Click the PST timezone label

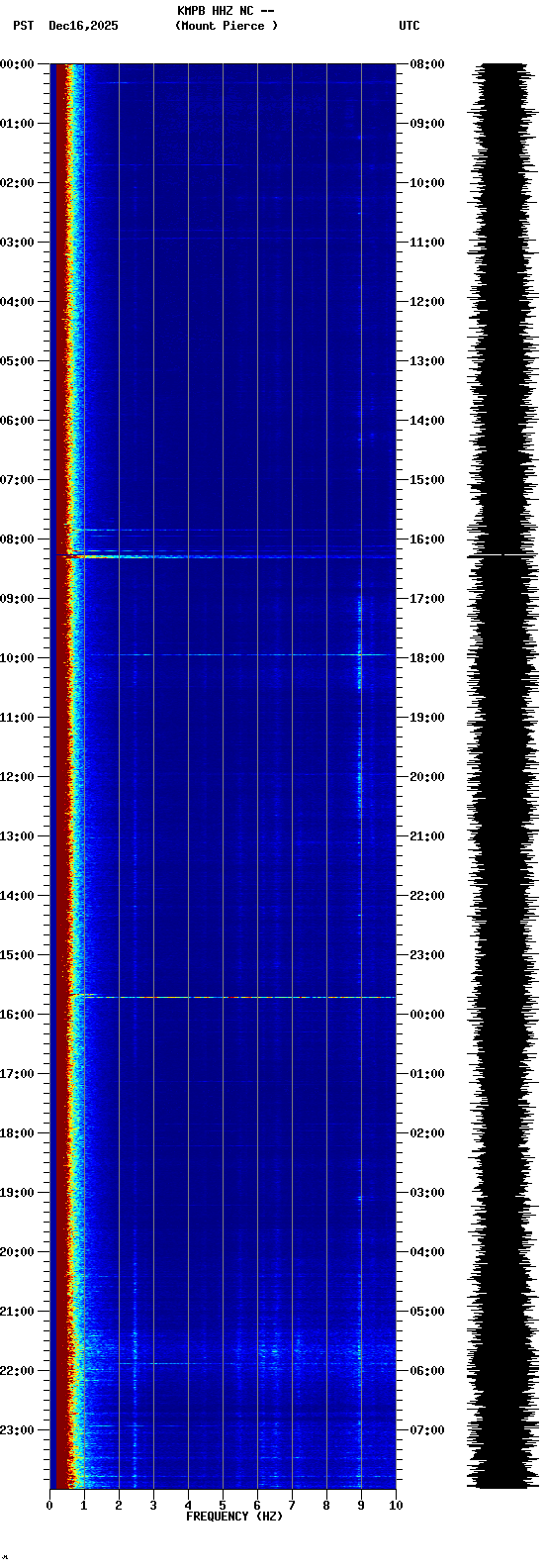point(23,26)
